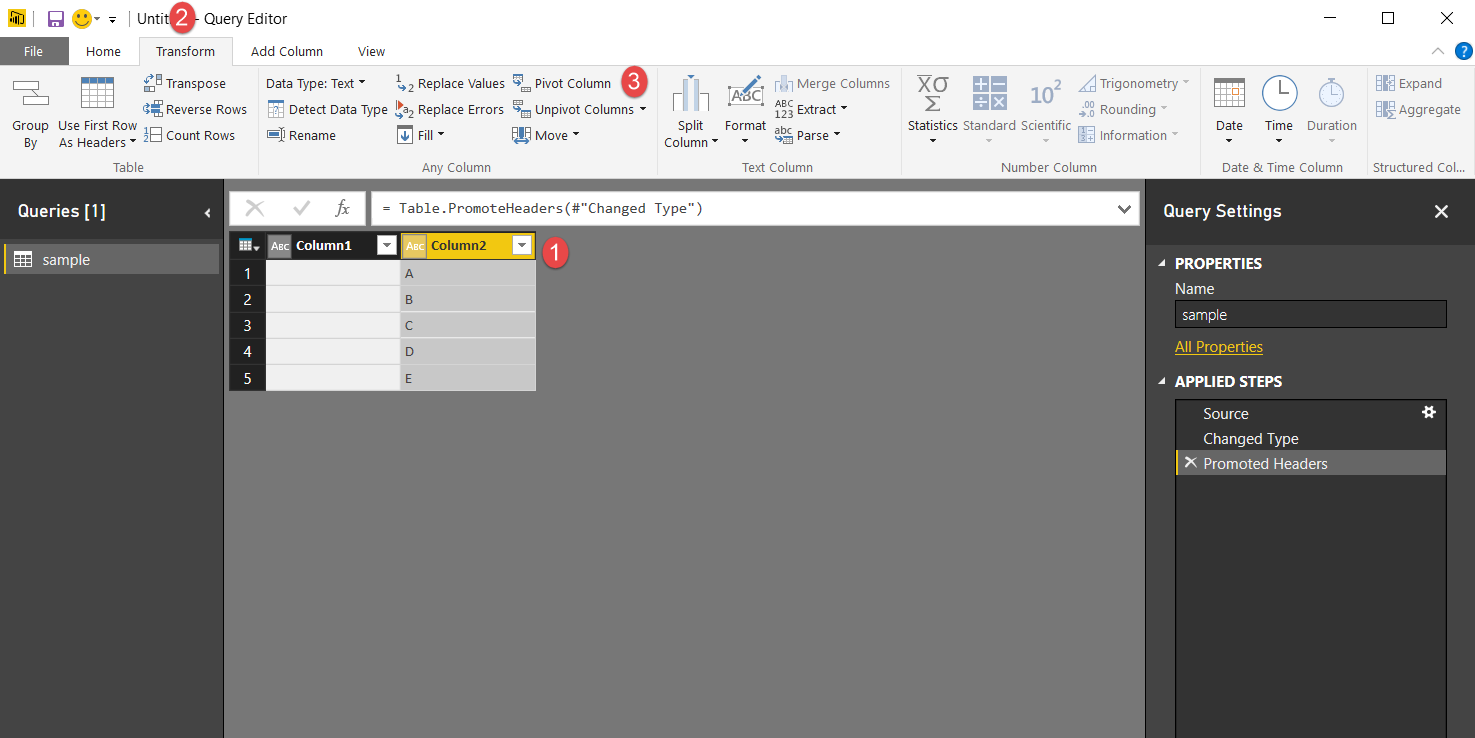Open the File tab

tap(34, 51)
